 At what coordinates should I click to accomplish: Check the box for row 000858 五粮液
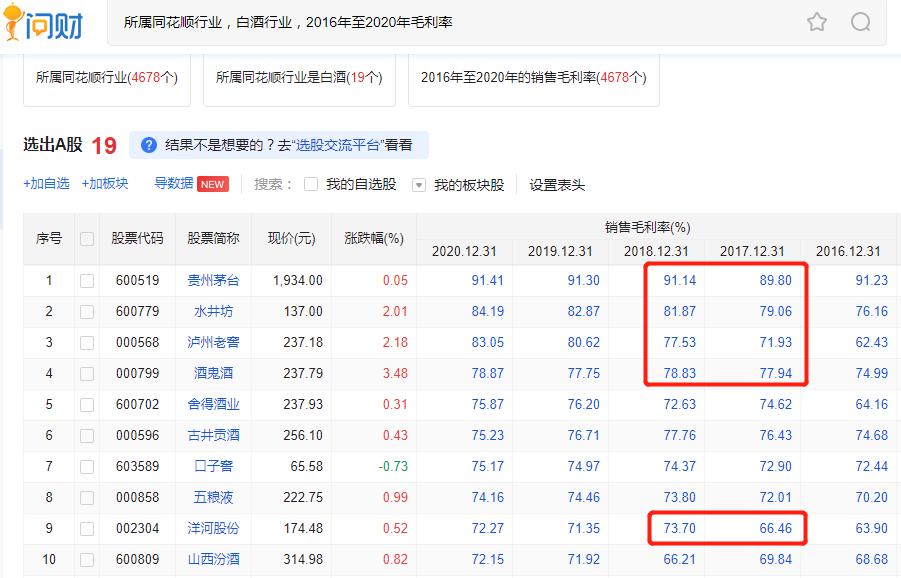click(87, 498)
